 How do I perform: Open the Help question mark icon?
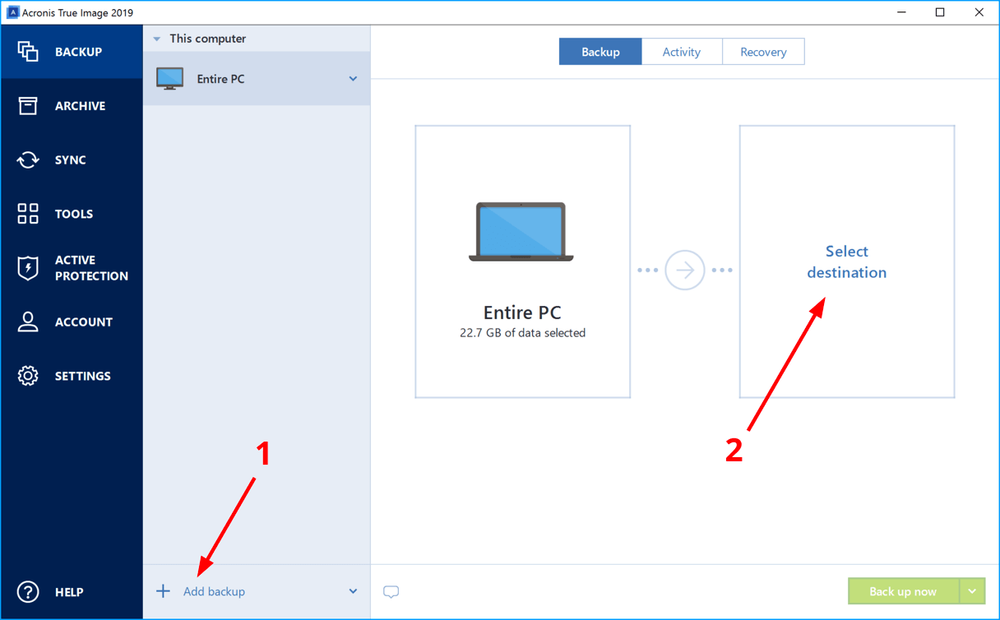coord(27,592)
